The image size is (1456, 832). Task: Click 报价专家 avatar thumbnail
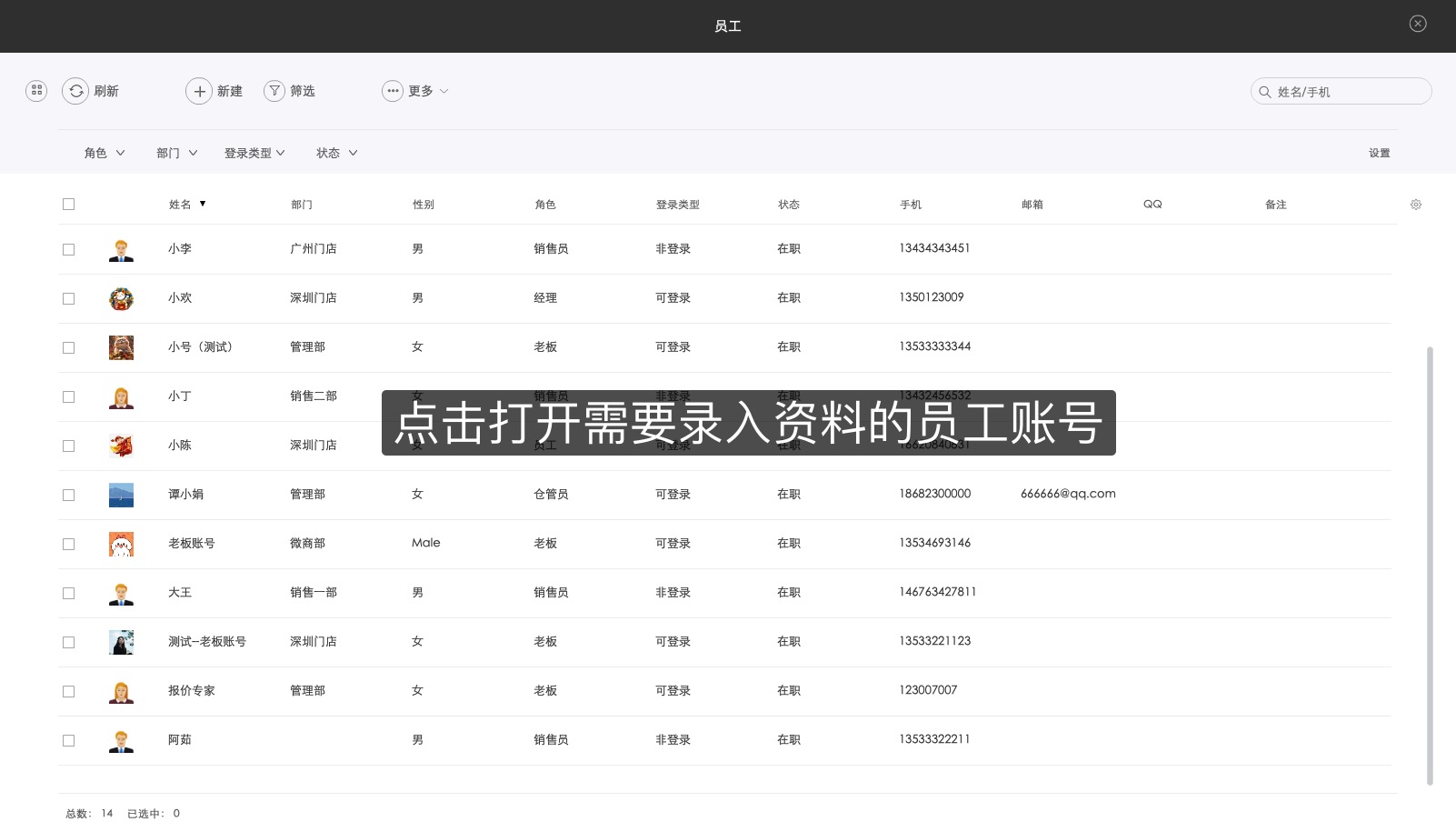(121, 691)
